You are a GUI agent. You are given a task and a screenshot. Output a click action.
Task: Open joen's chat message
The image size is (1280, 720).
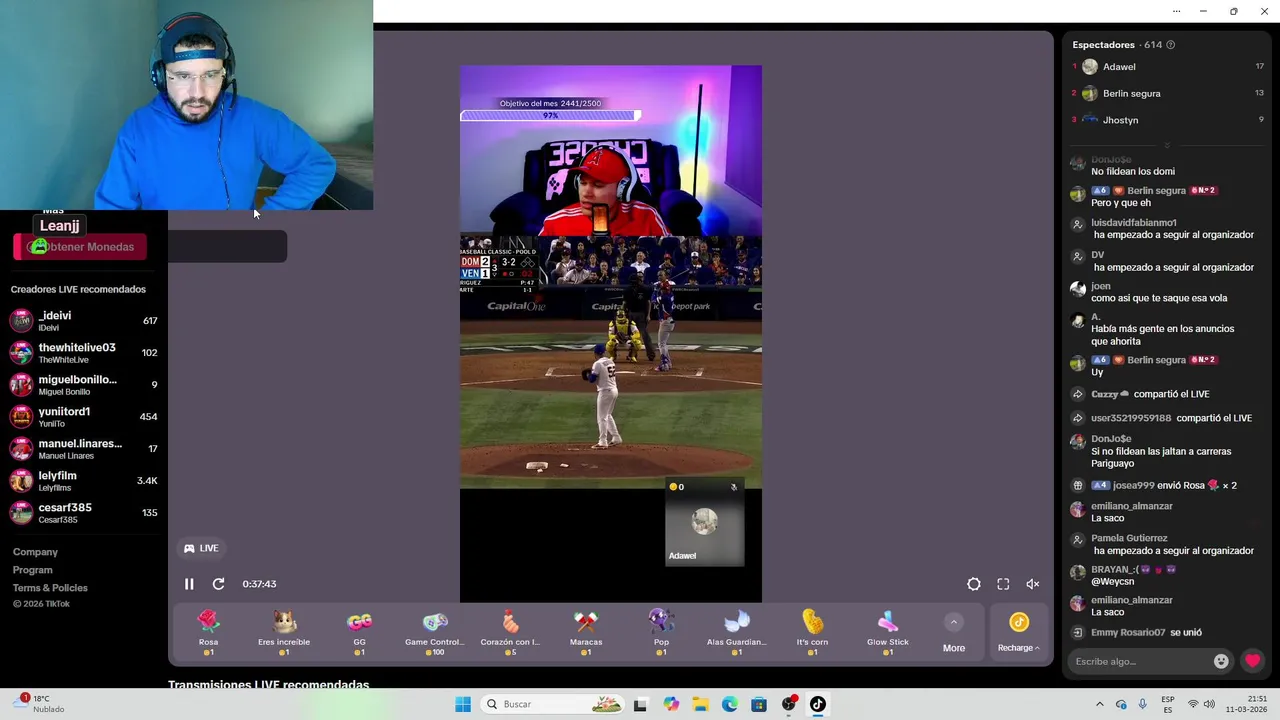pos(1159,292)
